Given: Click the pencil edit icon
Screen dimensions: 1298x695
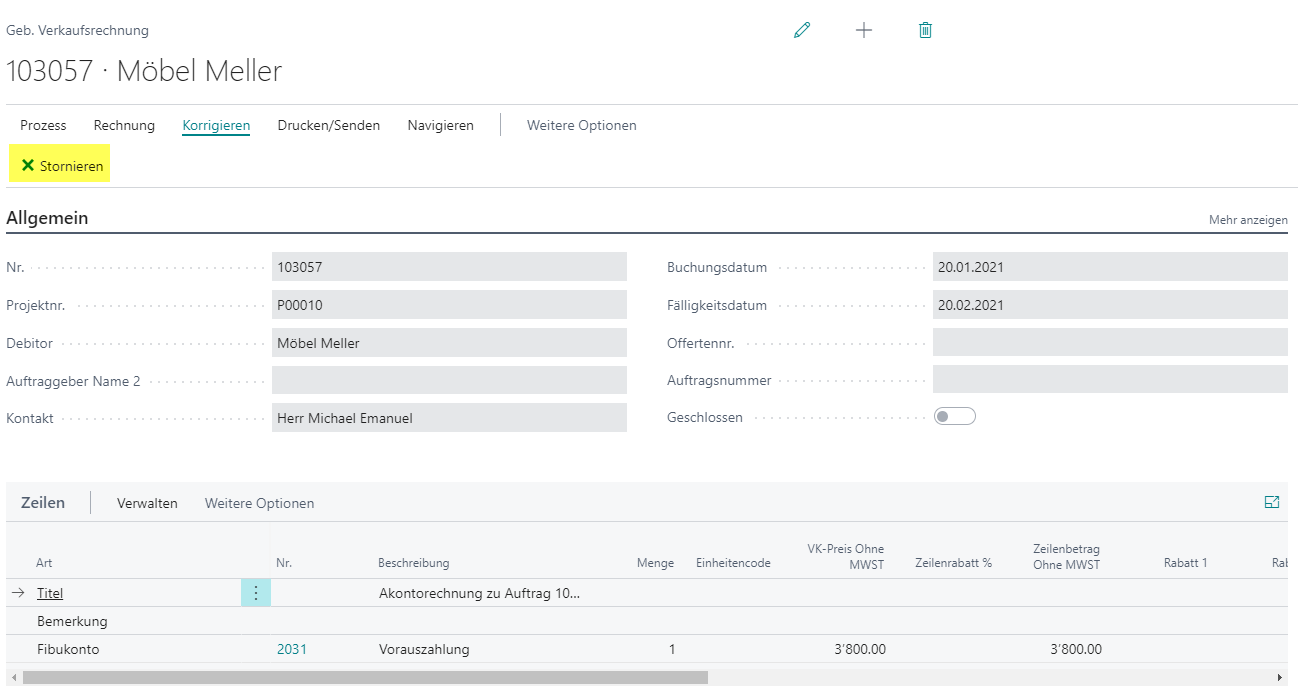Looking at the screenshot, I should pyautogui.click(x=802, y=30).
